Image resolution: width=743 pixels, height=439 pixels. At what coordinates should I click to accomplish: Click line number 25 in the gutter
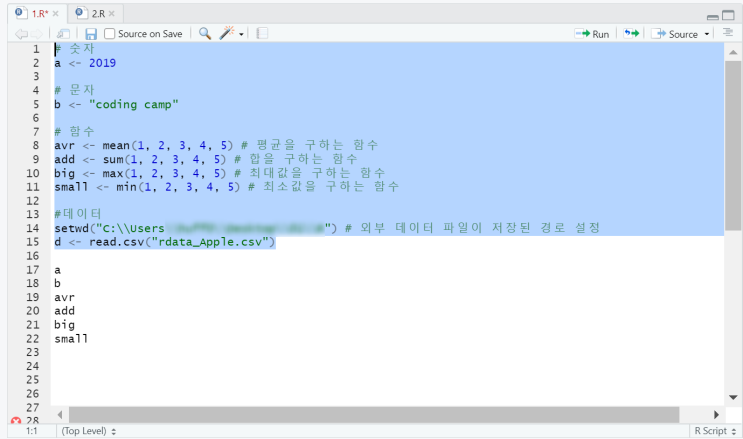[33, 380]
